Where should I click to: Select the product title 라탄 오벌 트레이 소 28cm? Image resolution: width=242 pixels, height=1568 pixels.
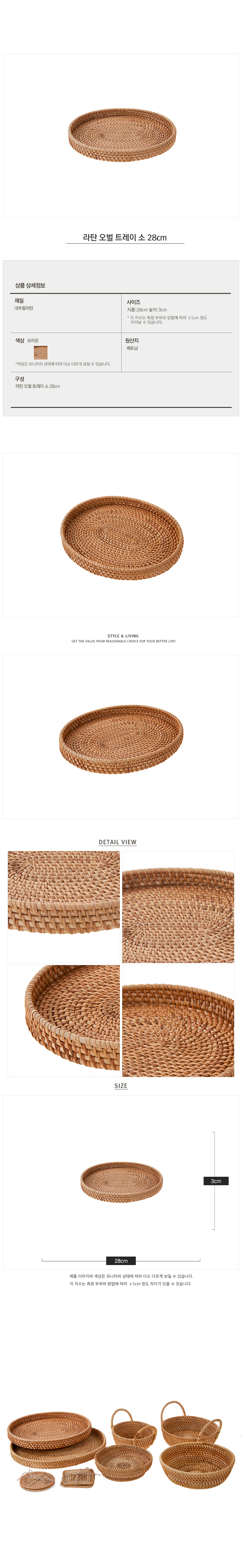(x=125, y=237)
